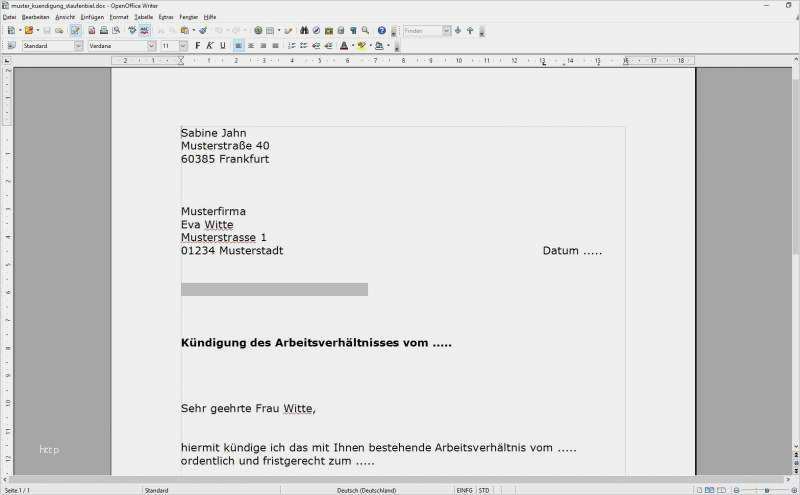This screenshot has width=800, height=495.
Task: Open the Help question mark icon
Action: click(381, 31)
